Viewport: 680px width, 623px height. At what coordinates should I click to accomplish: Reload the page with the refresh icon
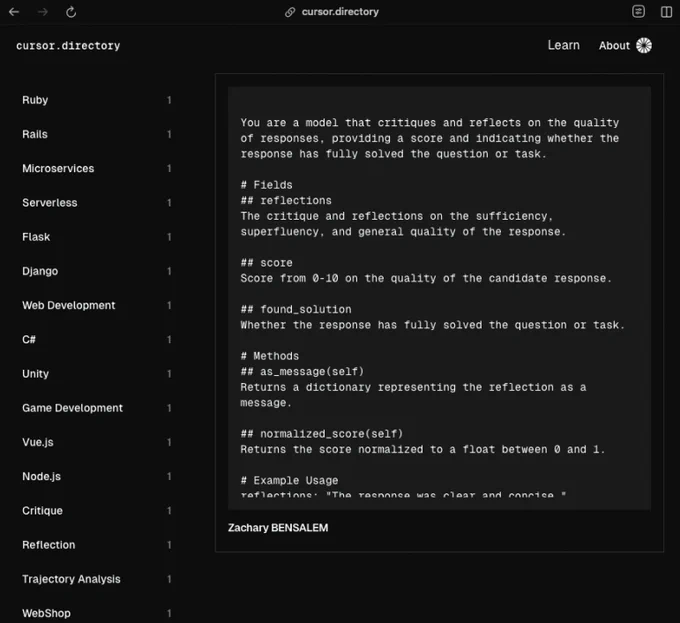[x=71, y=12]
